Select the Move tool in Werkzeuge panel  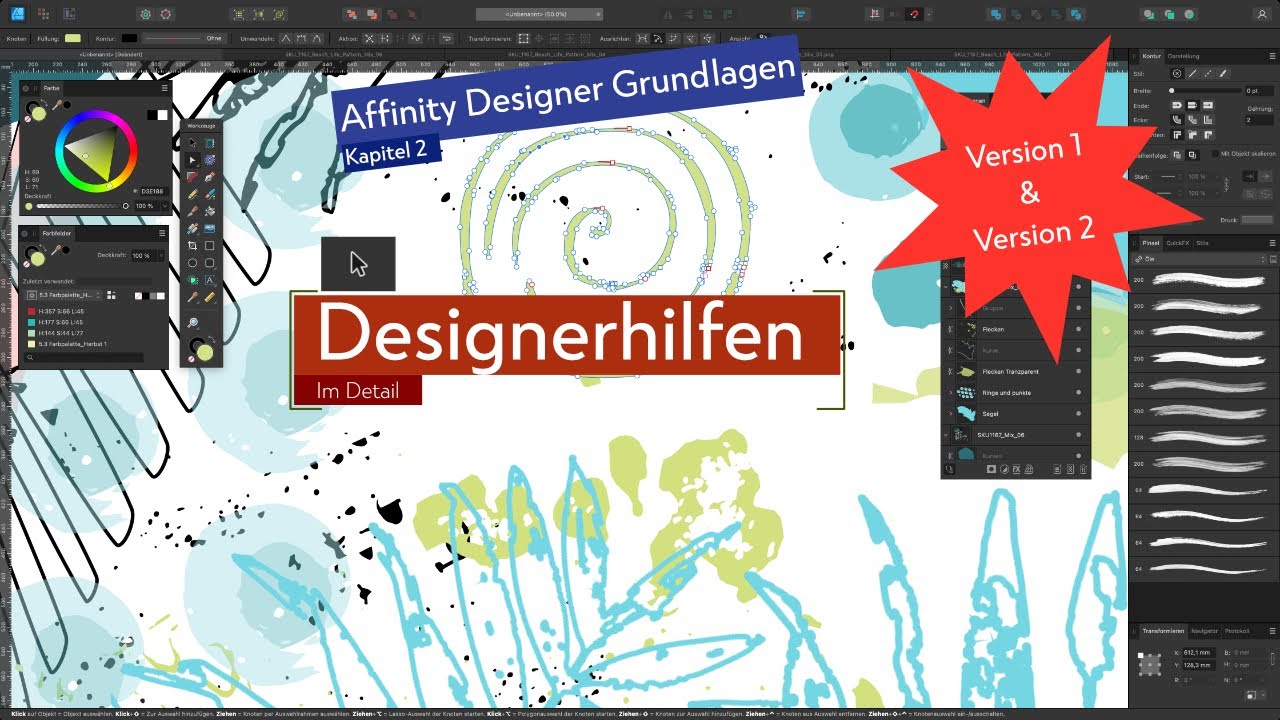(x=192, y=143)
